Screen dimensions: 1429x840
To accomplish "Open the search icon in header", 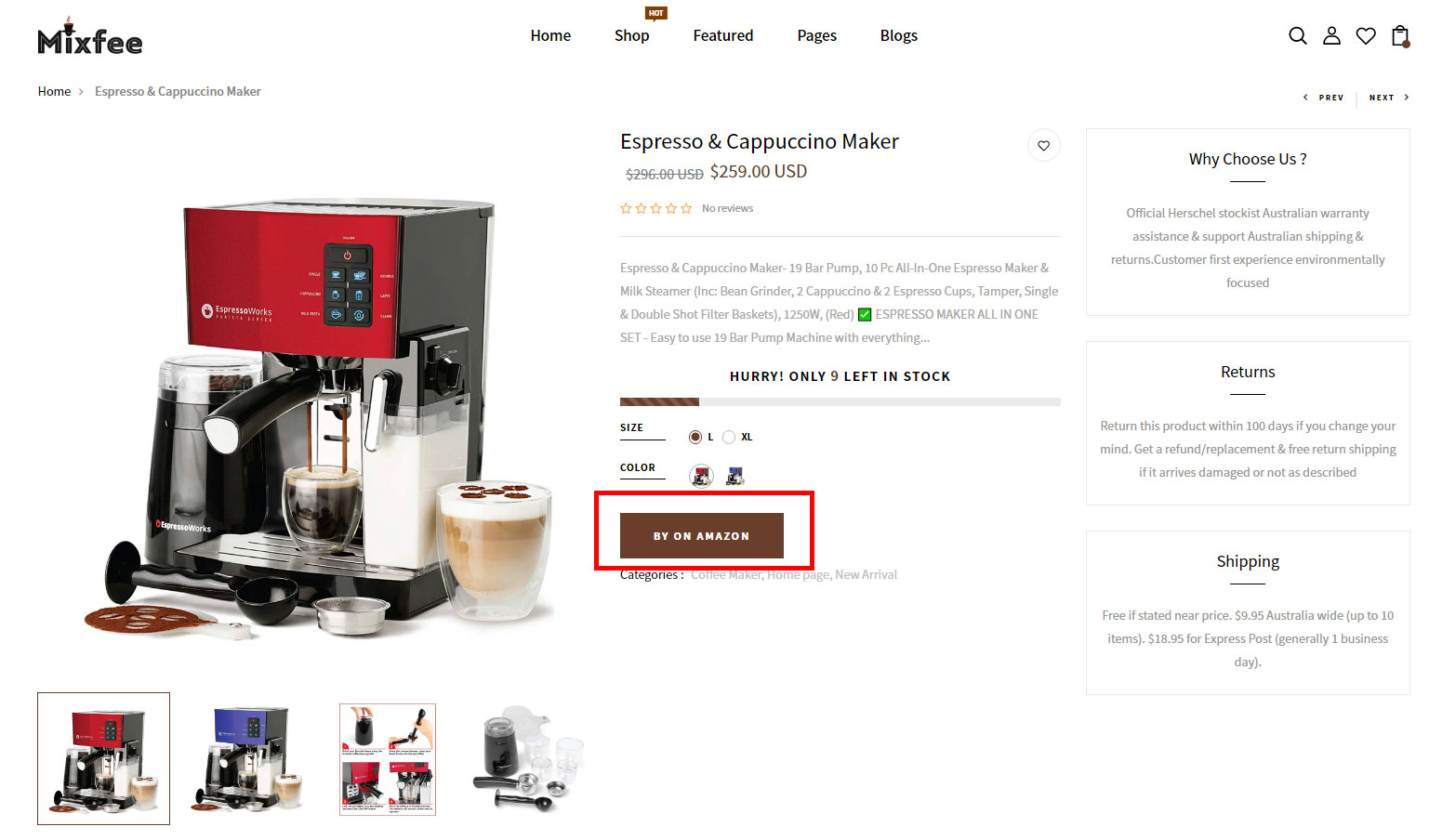I will tap(1298, 35).
